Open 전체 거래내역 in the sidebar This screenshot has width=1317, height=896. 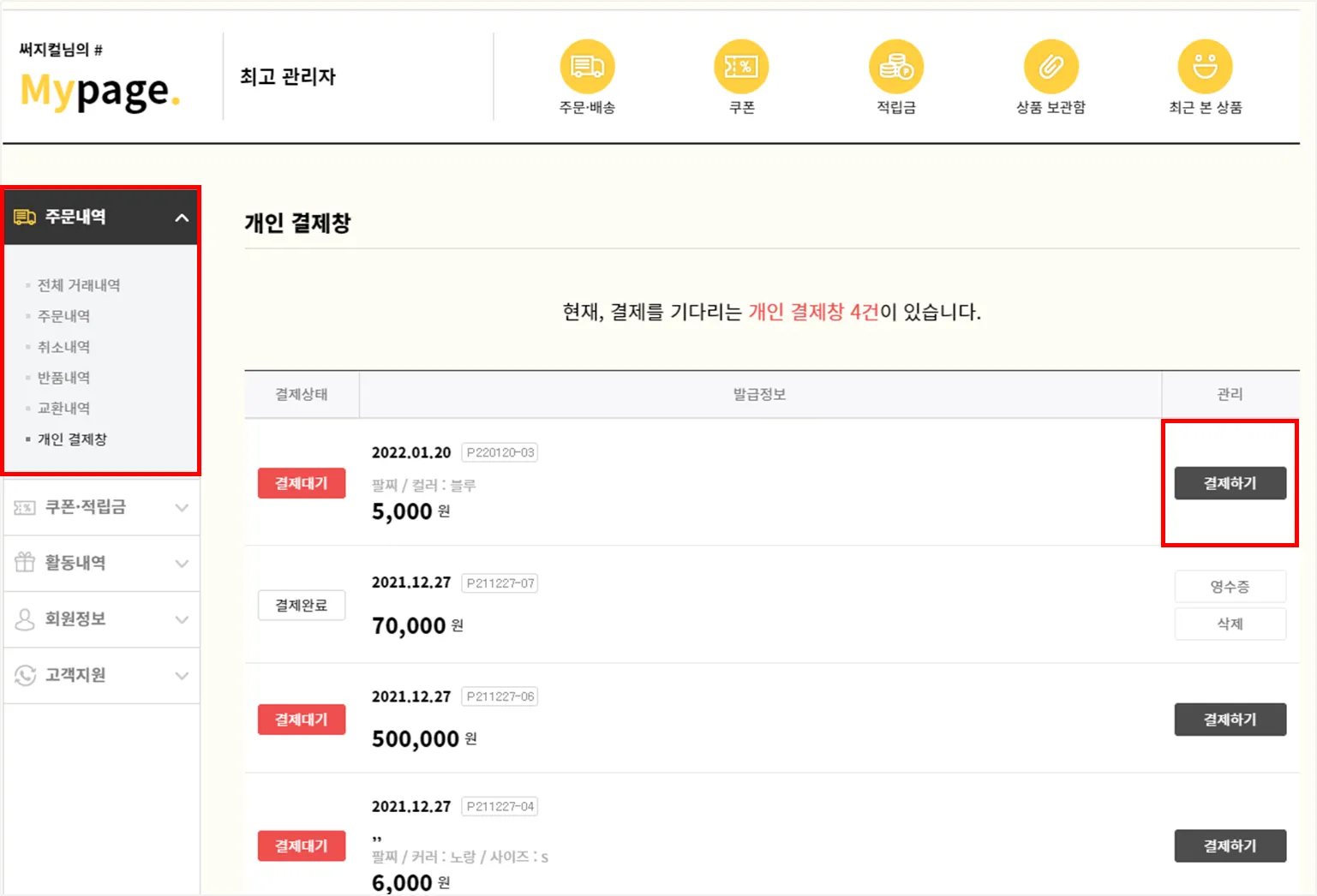pos(79,285)
